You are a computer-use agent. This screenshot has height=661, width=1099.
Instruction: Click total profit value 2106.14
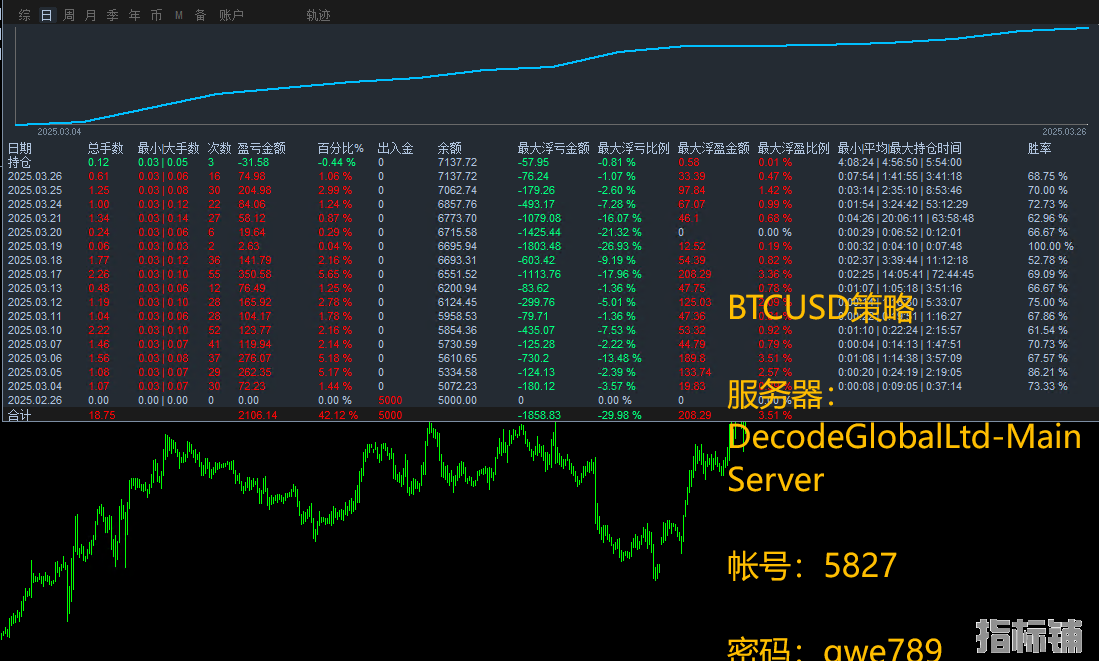tap(258, 415)
